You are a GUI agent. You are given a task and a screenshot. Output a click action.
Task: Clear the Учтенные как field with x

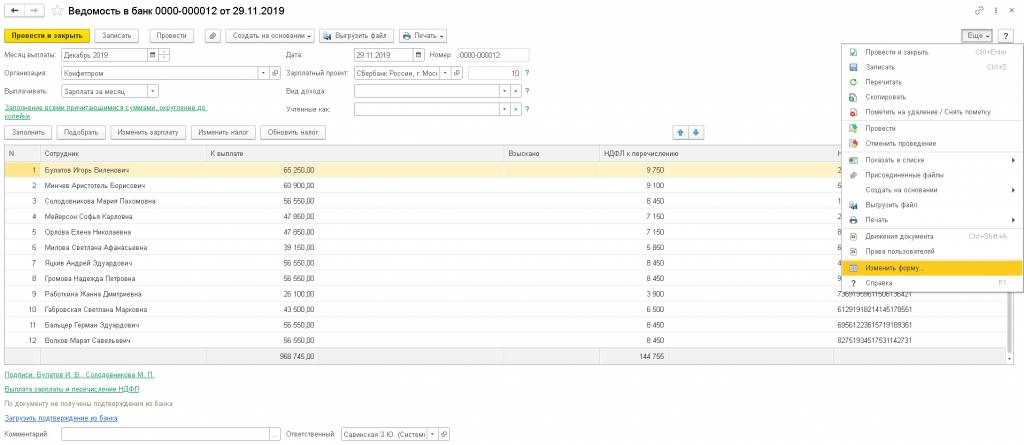coord(516,110)
